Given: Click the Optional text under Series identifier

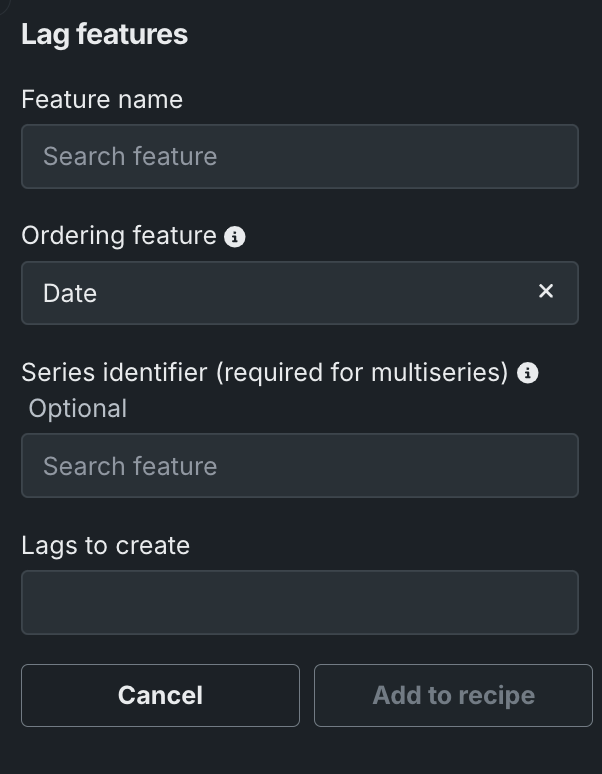Looking at the screenshot, I should tap(78, 408).
